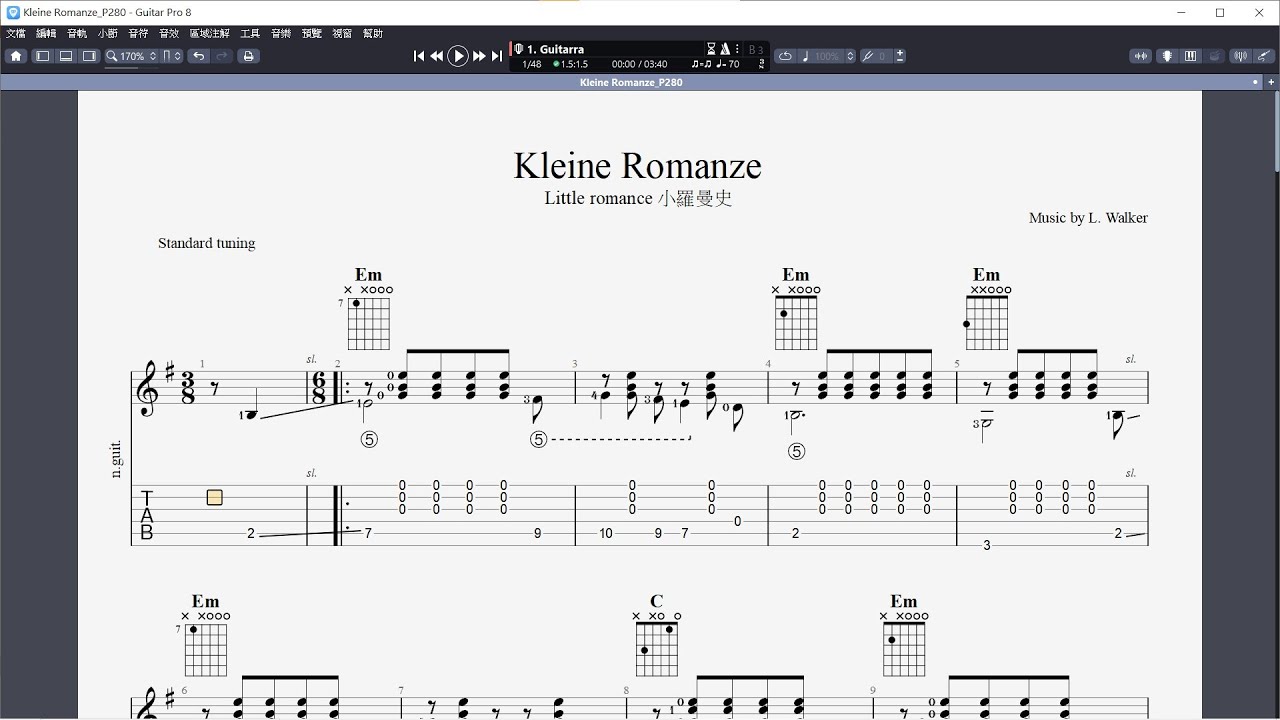Click fret number 10 in tablature
This screenshot has width=1280, height=720.
[x=606, y=533]
